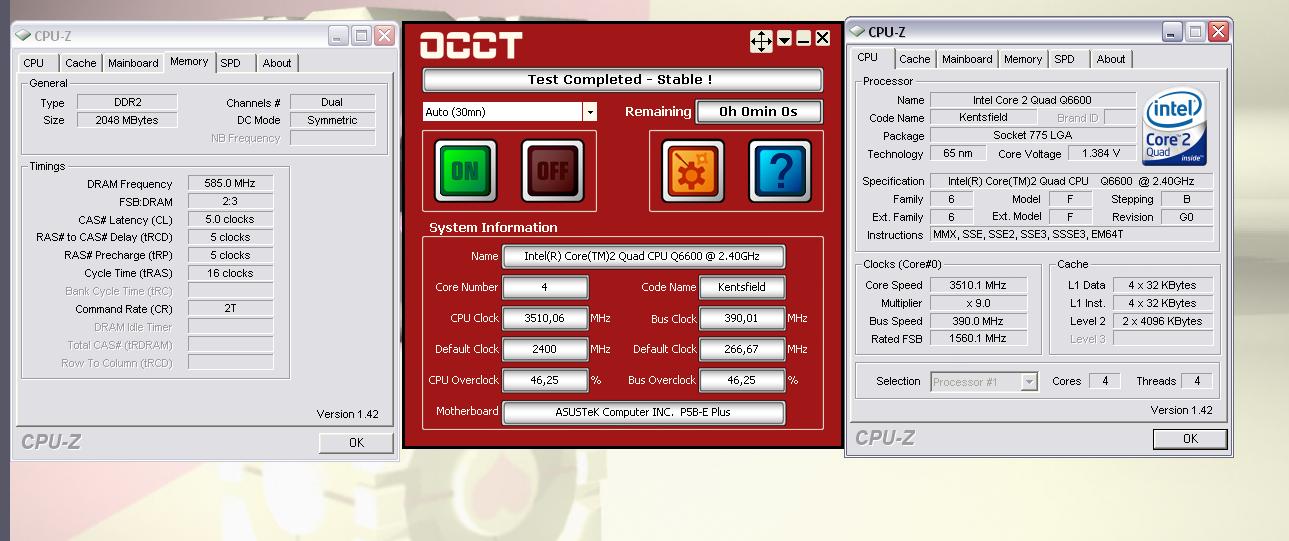Click the Test Completed - Stable status bar
This screenshot has width=1289, height=541.
(x=622, y=80)
